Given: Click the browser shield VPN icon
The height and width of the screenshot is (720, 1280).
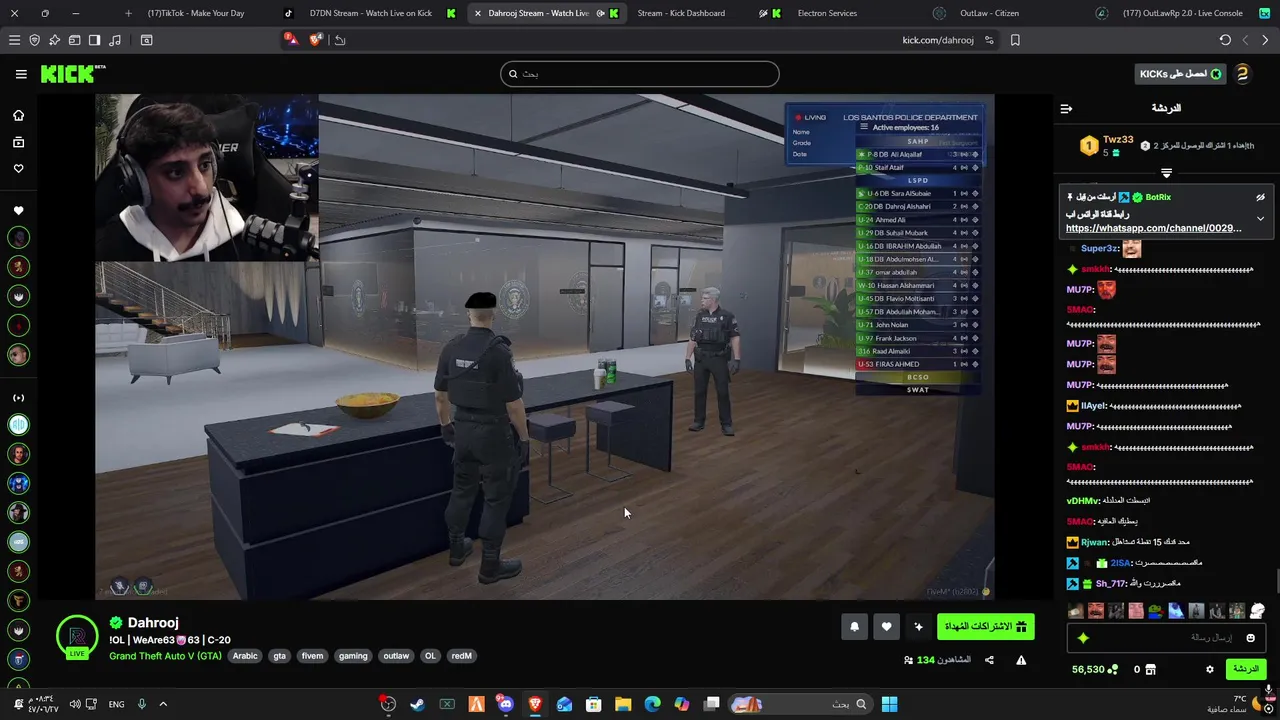Looking at the screenshot, I should [34, 40].
